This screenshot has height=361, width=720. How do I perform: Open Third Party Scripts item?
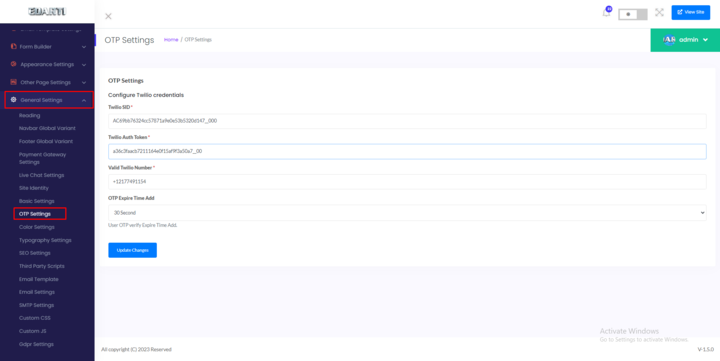coord(42,266)
